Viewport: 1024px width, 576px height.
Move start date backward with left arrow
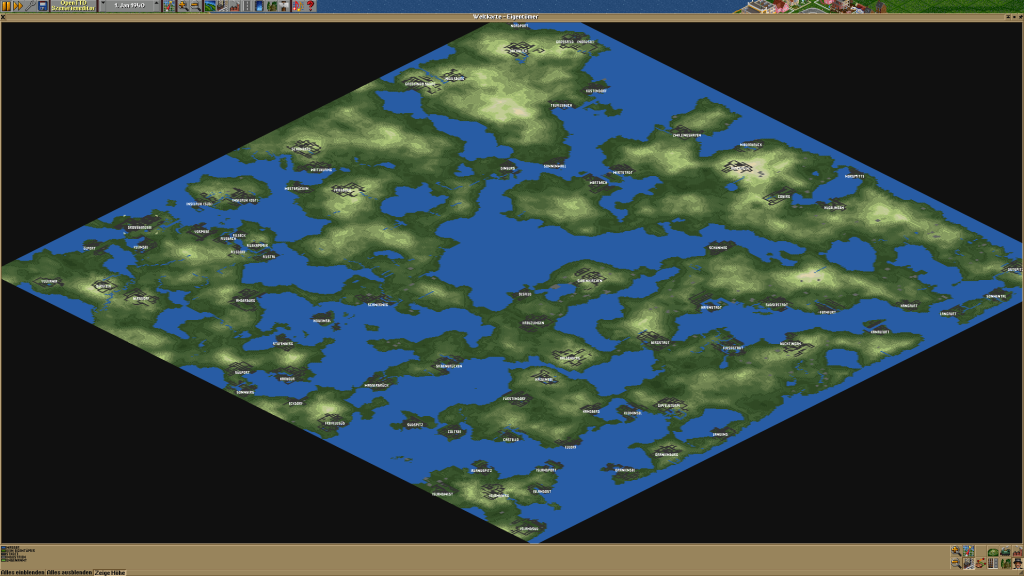pyautogui.click(x=104, y=6)
